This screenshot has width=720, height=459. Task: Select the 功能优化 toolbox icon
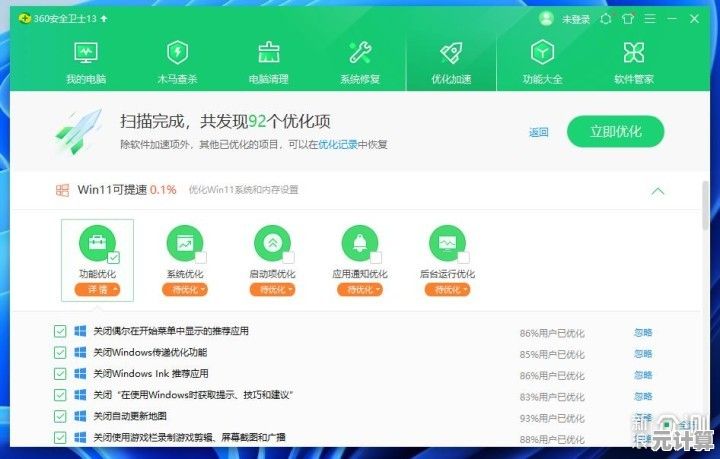pyautogui.click(x=97, y=243)
